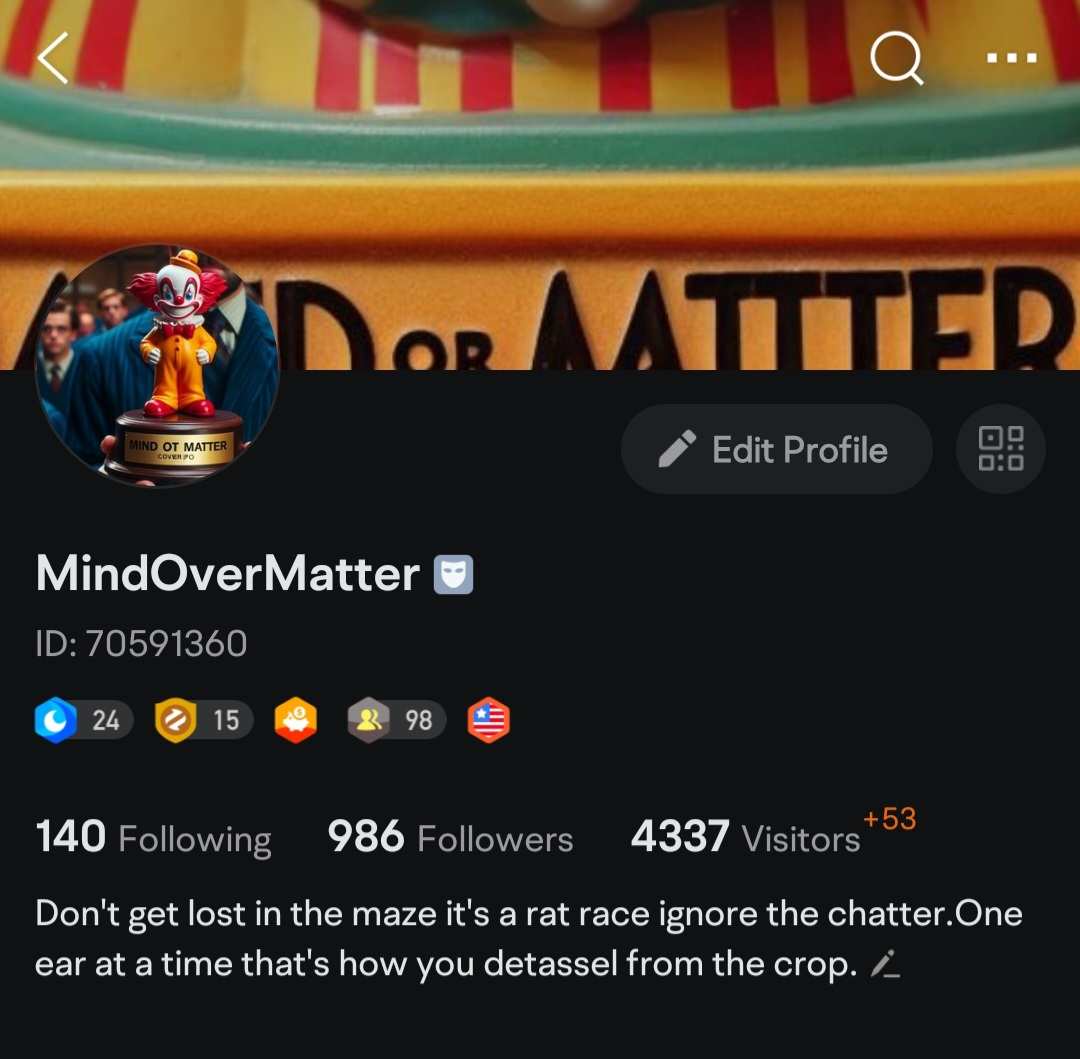View the 140 Following list
This screenshot has height=1059, width=1080.
click(154, 837)
